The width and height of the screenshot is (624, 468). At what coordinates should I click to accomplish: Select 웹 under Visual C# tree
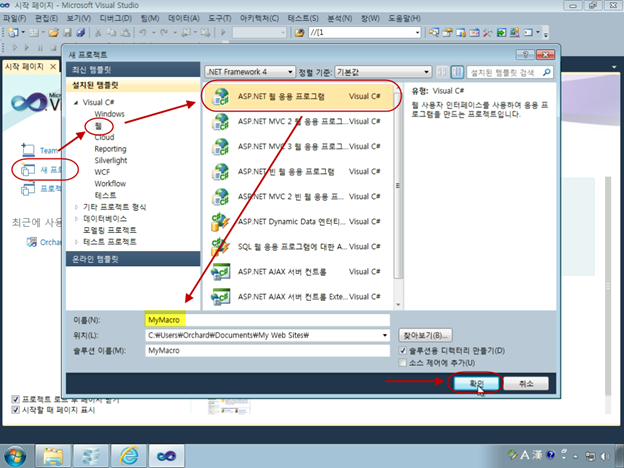[x=98, y=126]
